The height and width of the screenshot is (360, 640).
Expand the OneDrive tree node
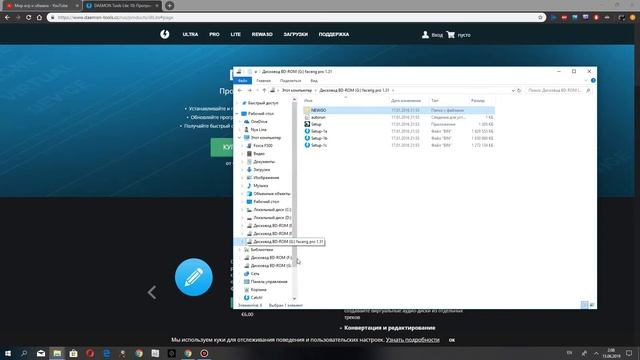(240, 122)
